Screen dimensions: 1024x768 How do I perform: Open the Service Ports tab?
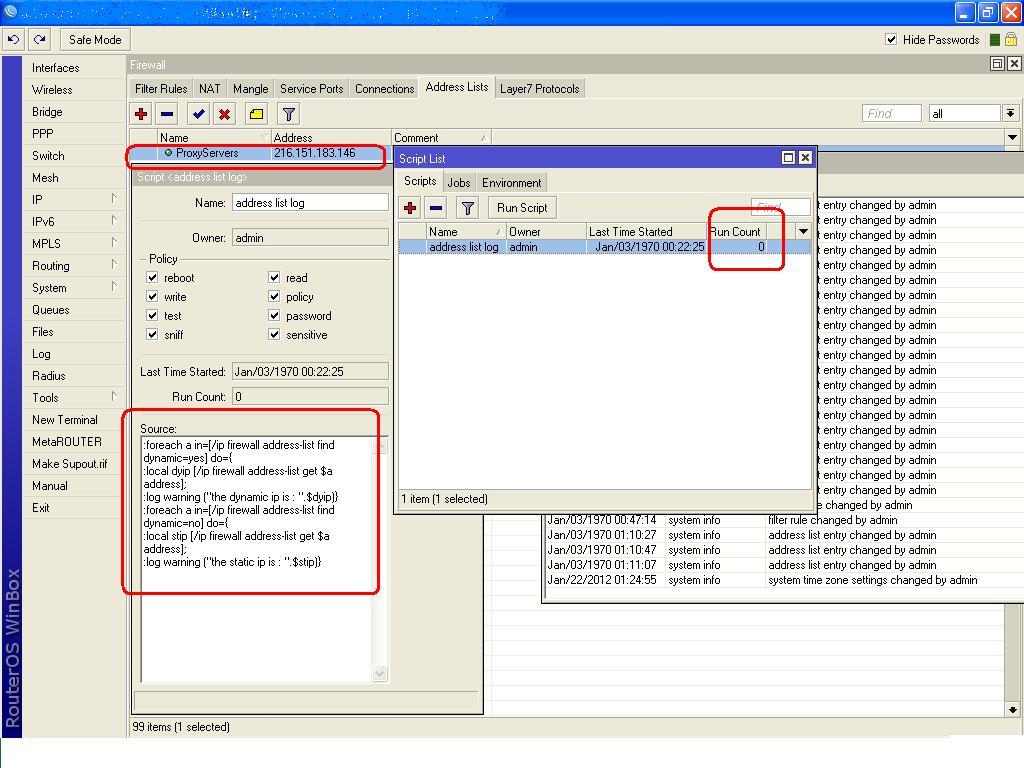coord(312,89)
